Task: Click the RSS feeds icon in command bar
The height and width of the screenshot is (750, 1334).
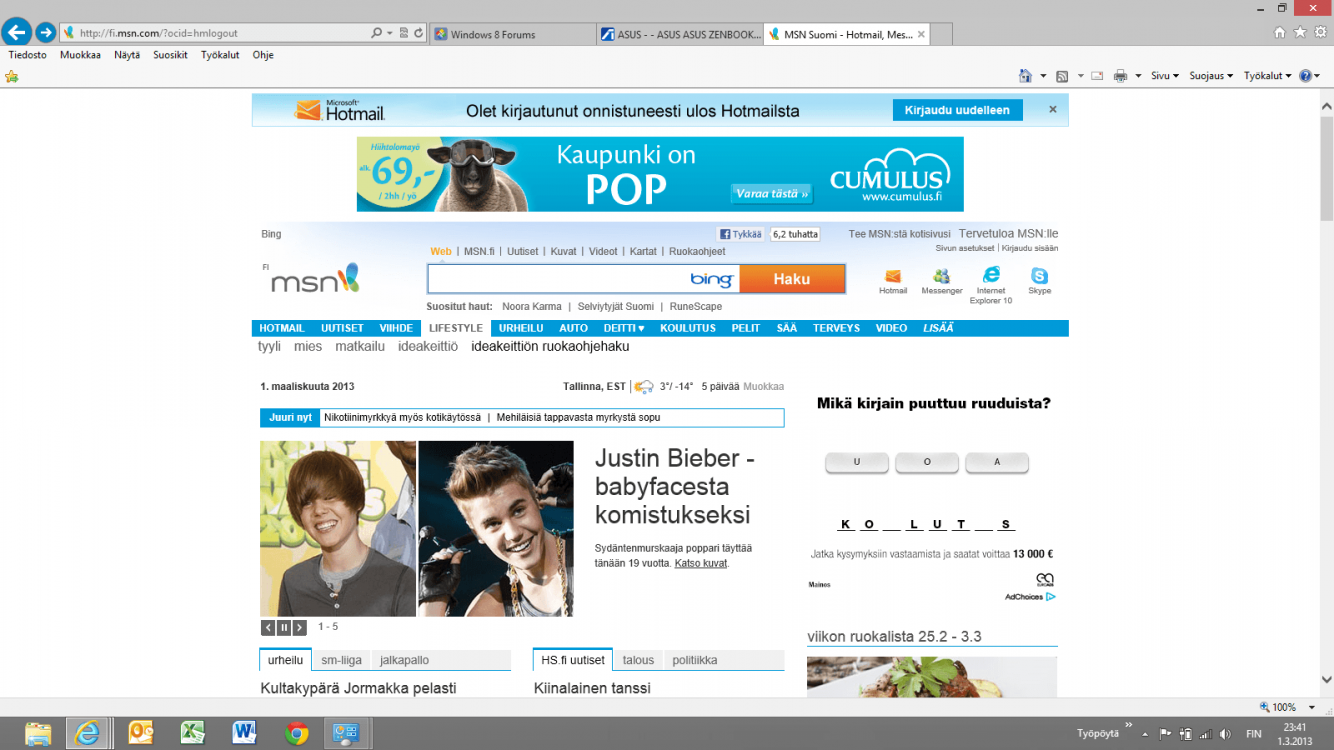Action: coord(1062,76)
